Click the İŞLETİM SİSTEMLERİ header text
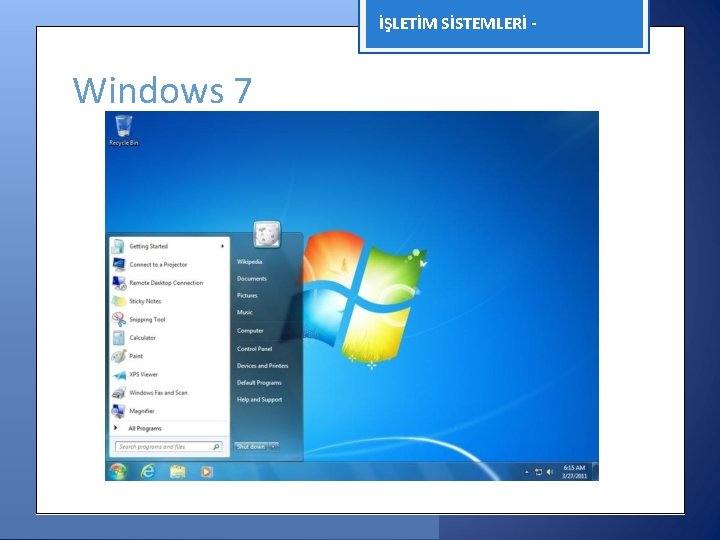 (x=457, y=23)
